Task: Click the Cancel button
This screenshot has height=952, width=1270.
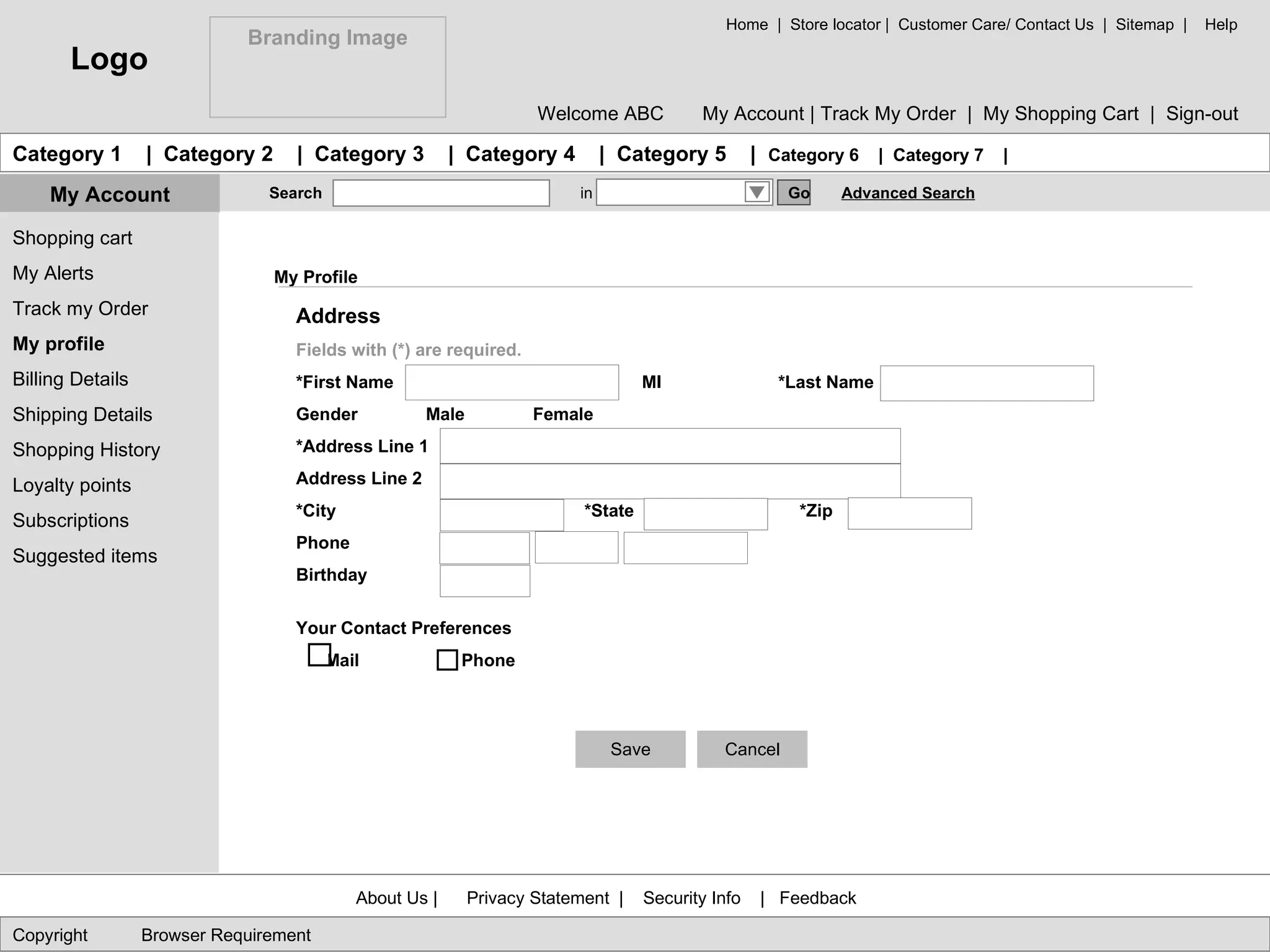Action: [752, 749]
